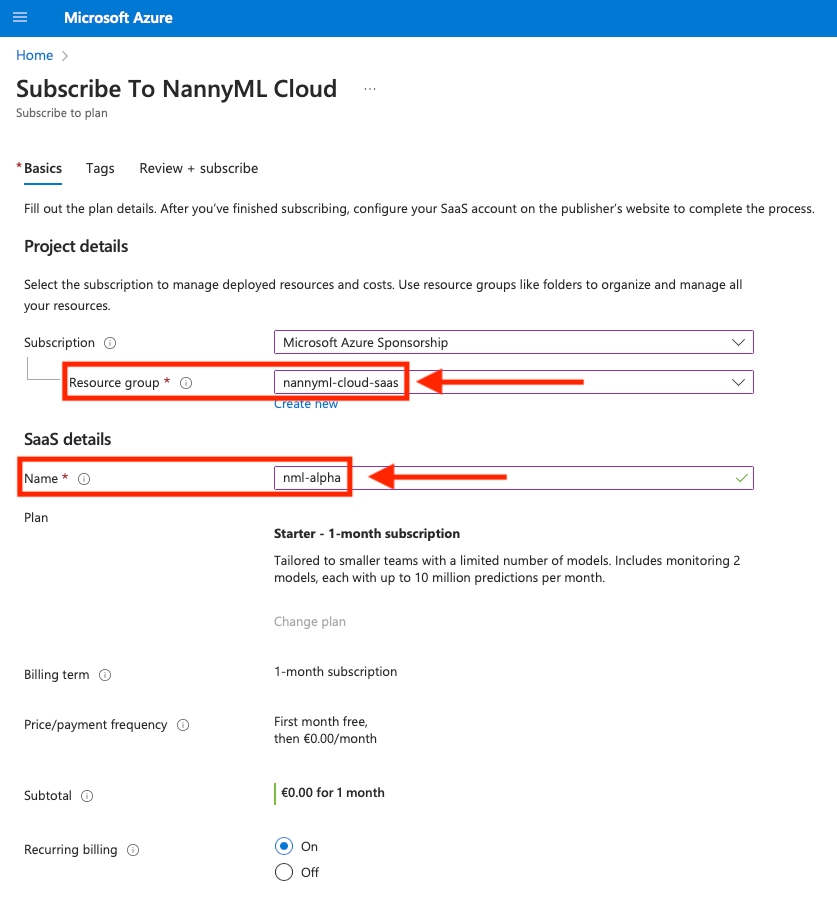Select recurring billing Off radio button
837x917 pixels.
click(x=284, y=872)
